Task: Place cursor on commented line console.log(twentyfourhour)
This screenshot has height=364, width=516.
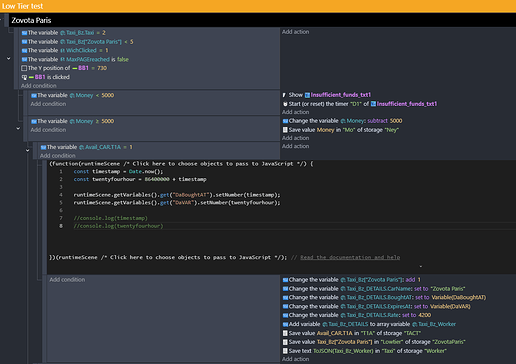Action: point(118,226)
